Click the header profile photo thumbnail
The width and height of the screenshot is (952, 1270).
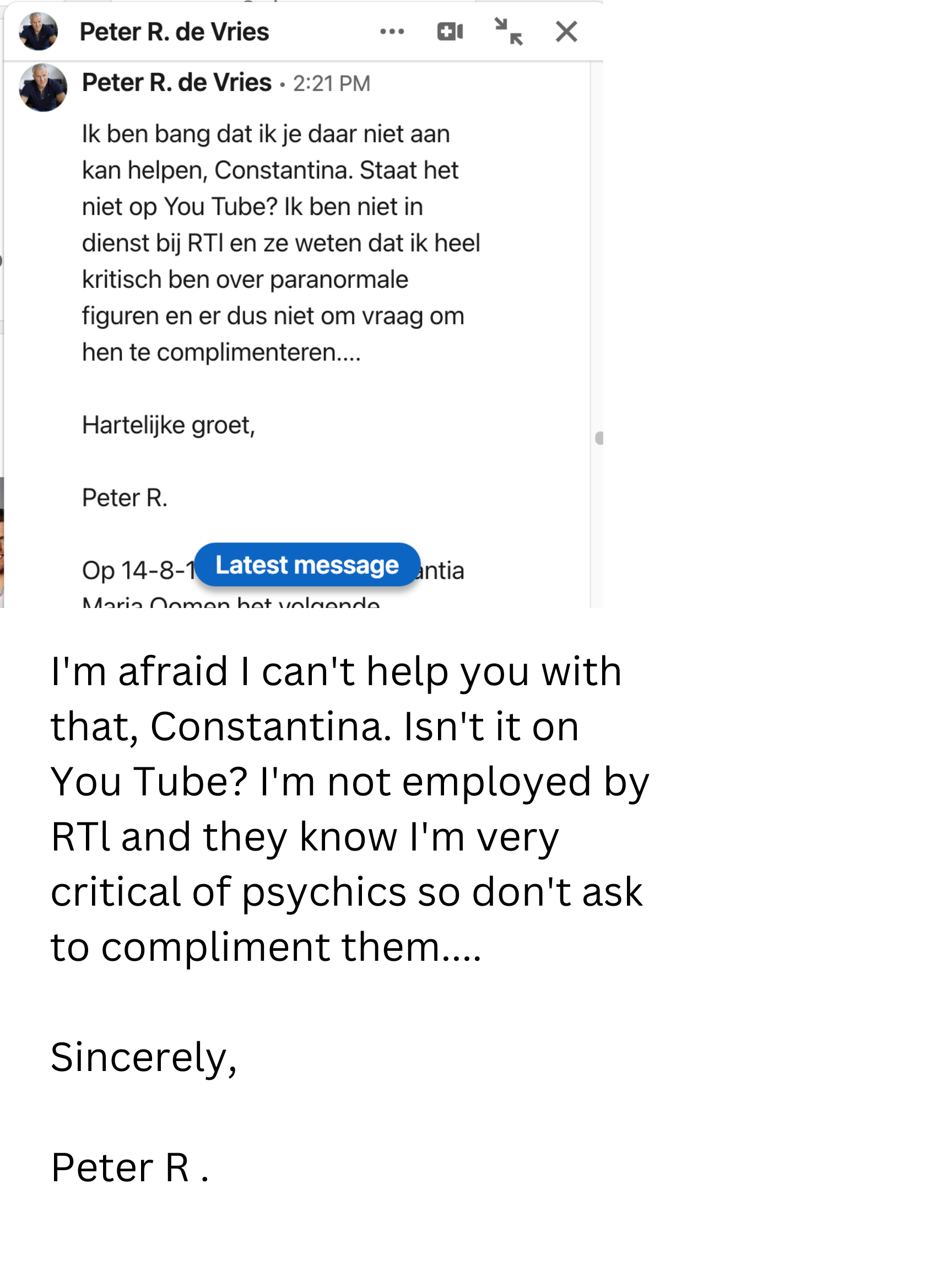(x=39, y=31)
